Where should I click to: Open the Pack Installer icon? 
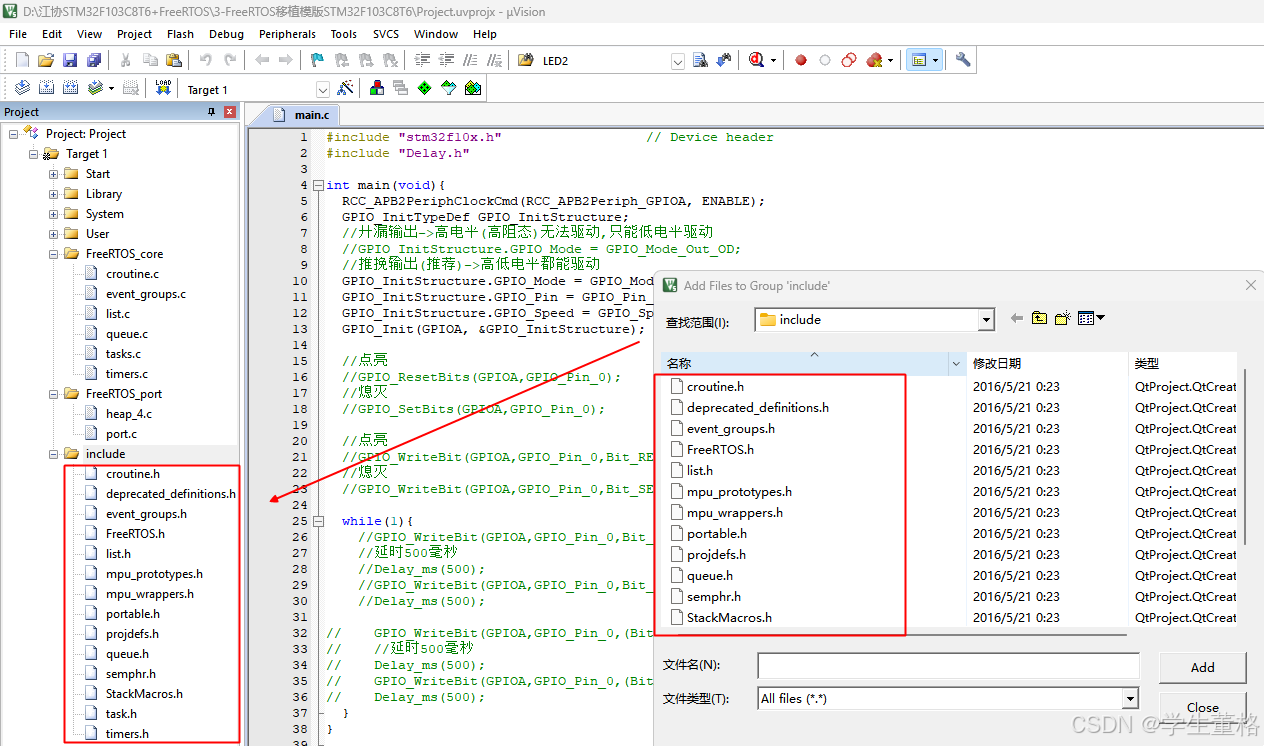[473, 88]
